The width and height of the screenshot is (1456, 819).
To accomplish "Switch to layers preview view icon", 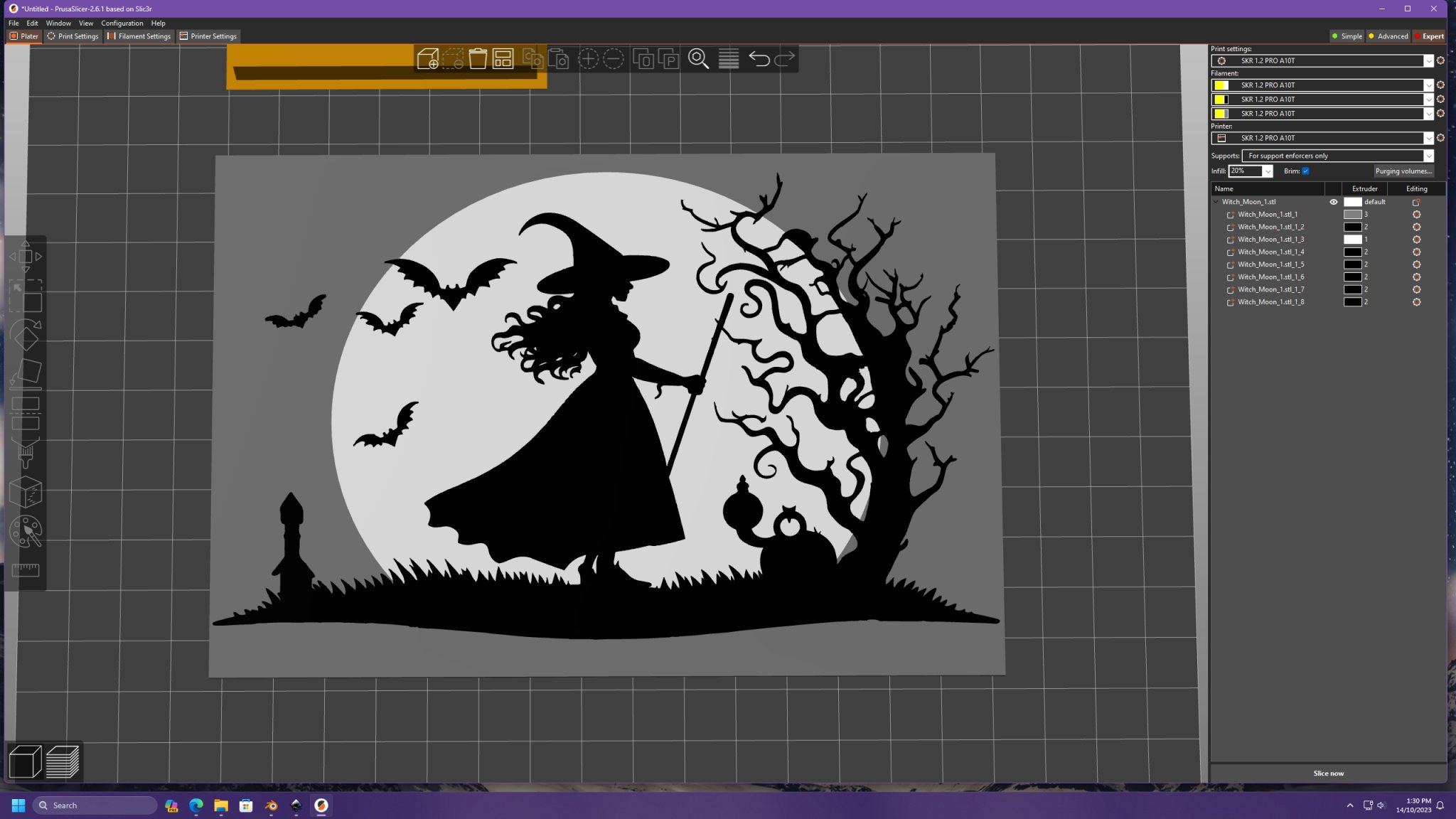I will point(63,761).
